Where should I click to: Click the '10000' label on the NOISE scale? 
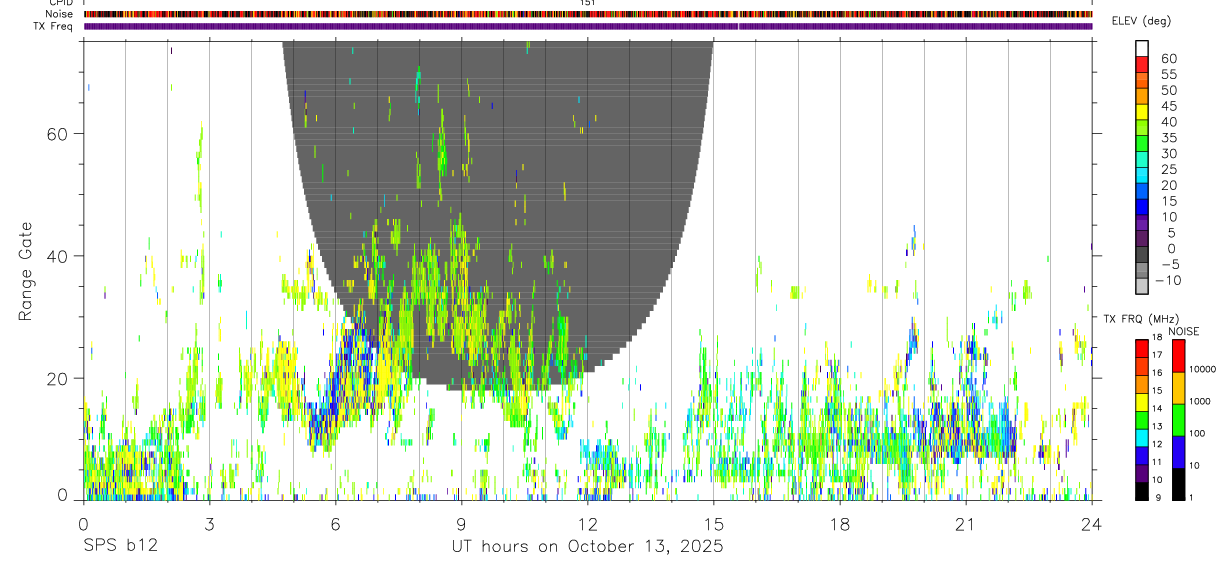[1201, 369]
